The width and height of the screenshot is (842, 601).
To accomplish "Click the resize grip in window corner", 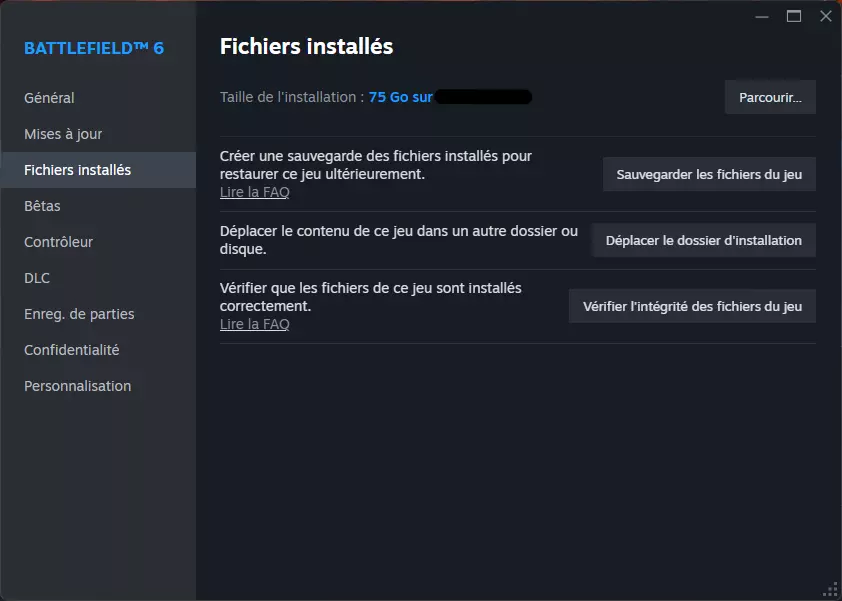I will pyautogui.click(x=830, y=589).
